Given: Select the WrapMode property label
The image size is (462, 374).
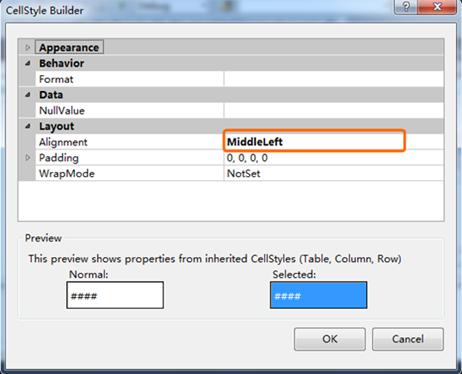Looking at the screenshot, I should 67,173.
